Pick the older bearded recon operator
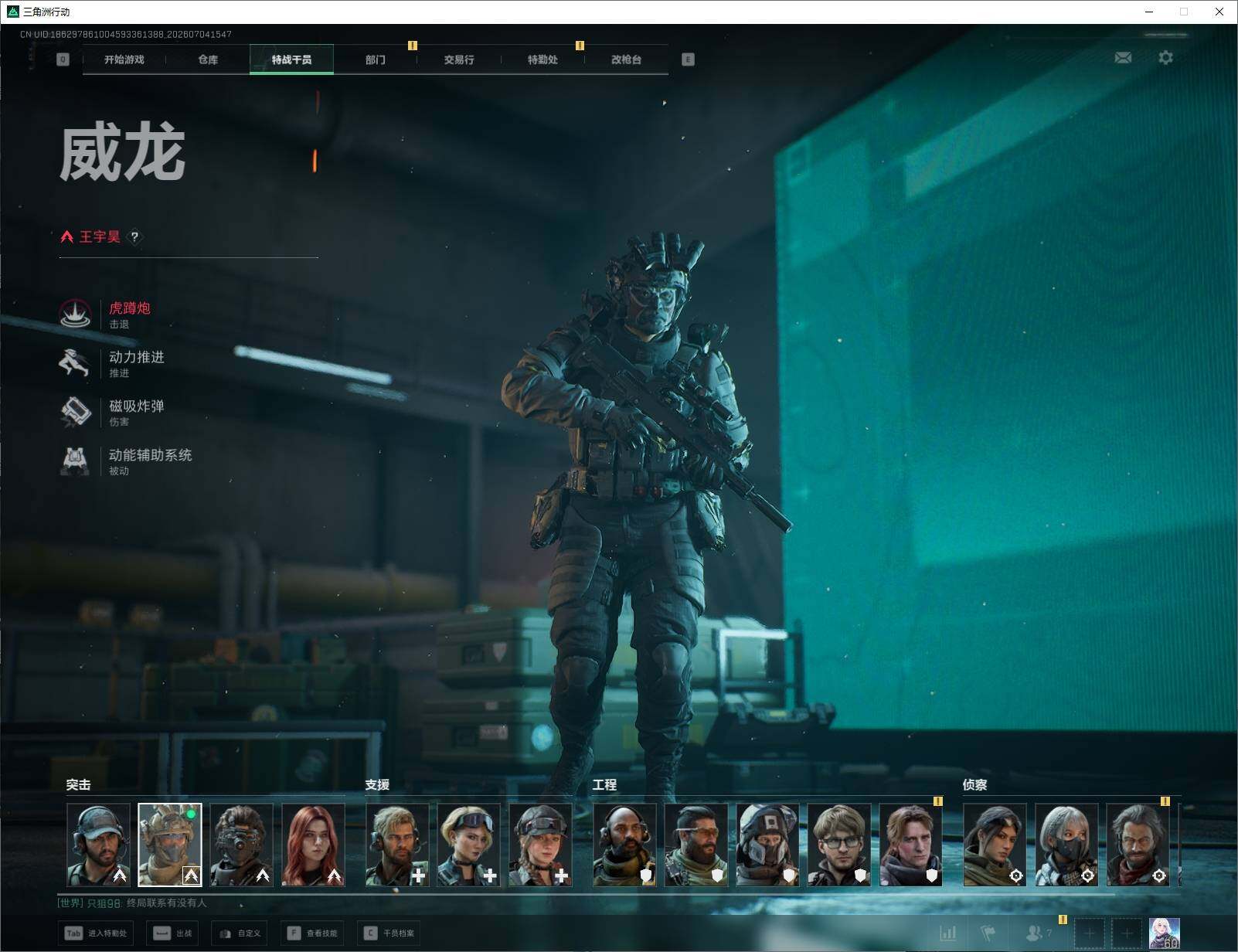Screen dimensions: 1238x952 1138,845
